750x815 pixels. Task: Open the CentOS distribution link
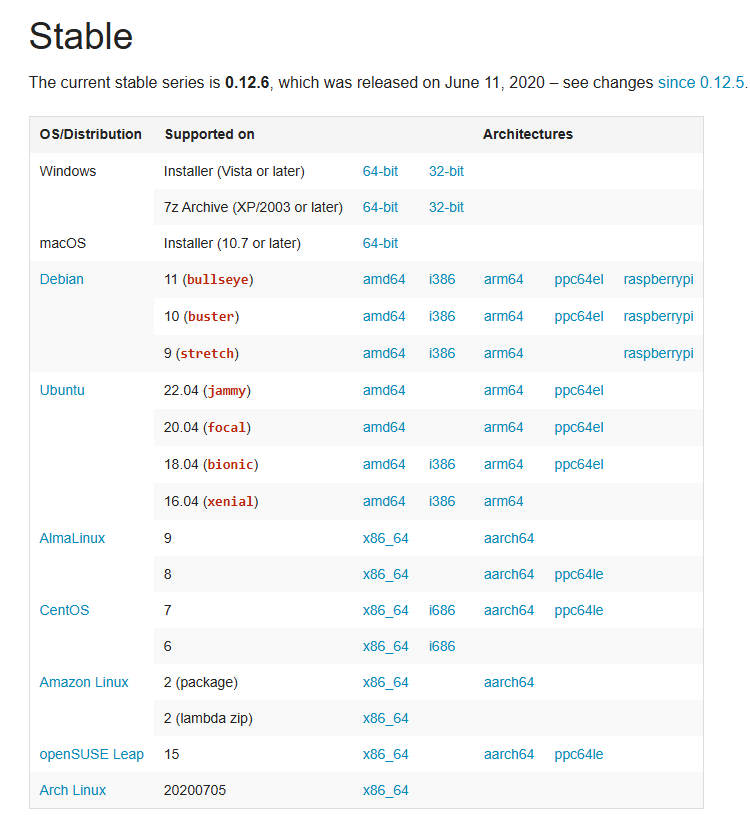click(64, 610)
